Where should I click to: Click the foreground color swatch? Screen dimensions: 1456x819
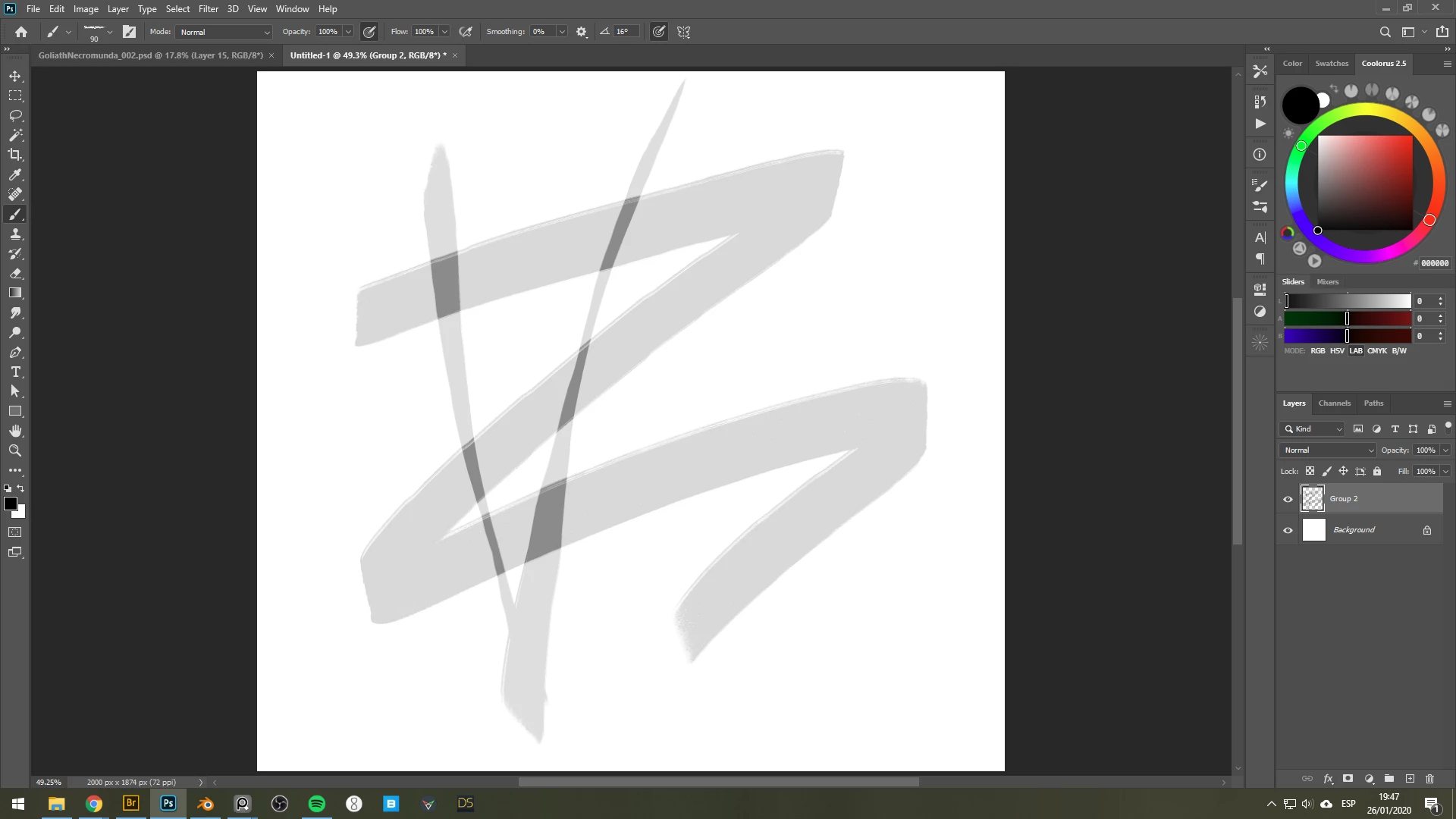(x=11, y=504)
